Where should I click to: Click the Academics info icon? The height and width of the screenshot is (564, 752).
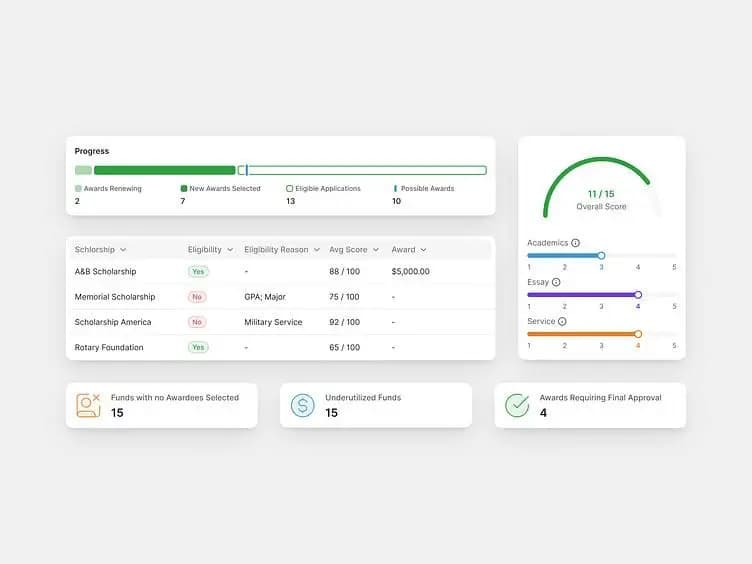pyautogui.click(x=576, y=243)
